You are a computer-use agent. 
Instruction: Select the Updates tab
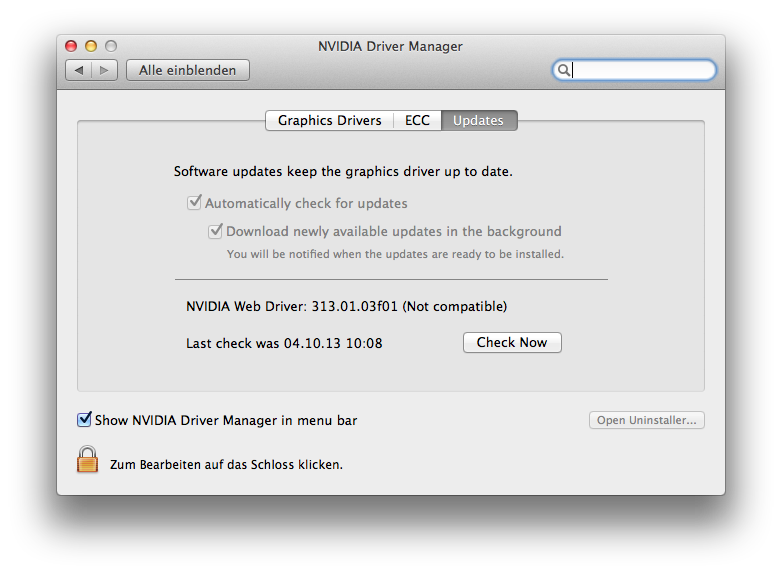point(479,121)
